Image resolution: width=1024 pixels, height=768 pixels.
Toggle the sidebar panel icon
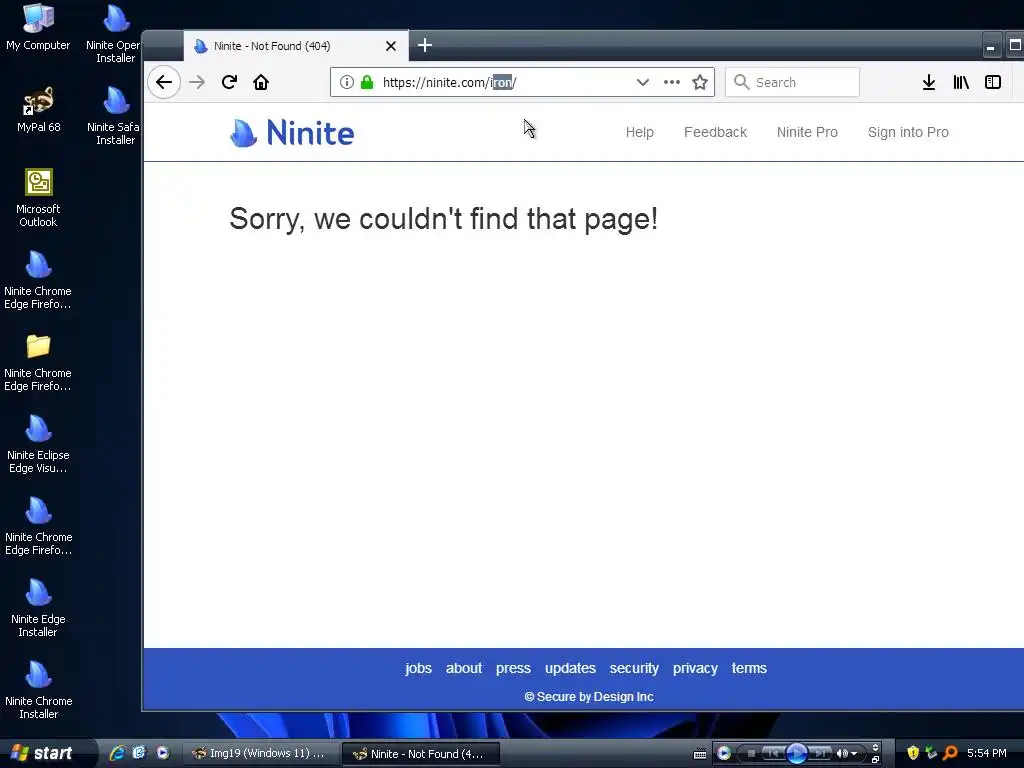993,82
